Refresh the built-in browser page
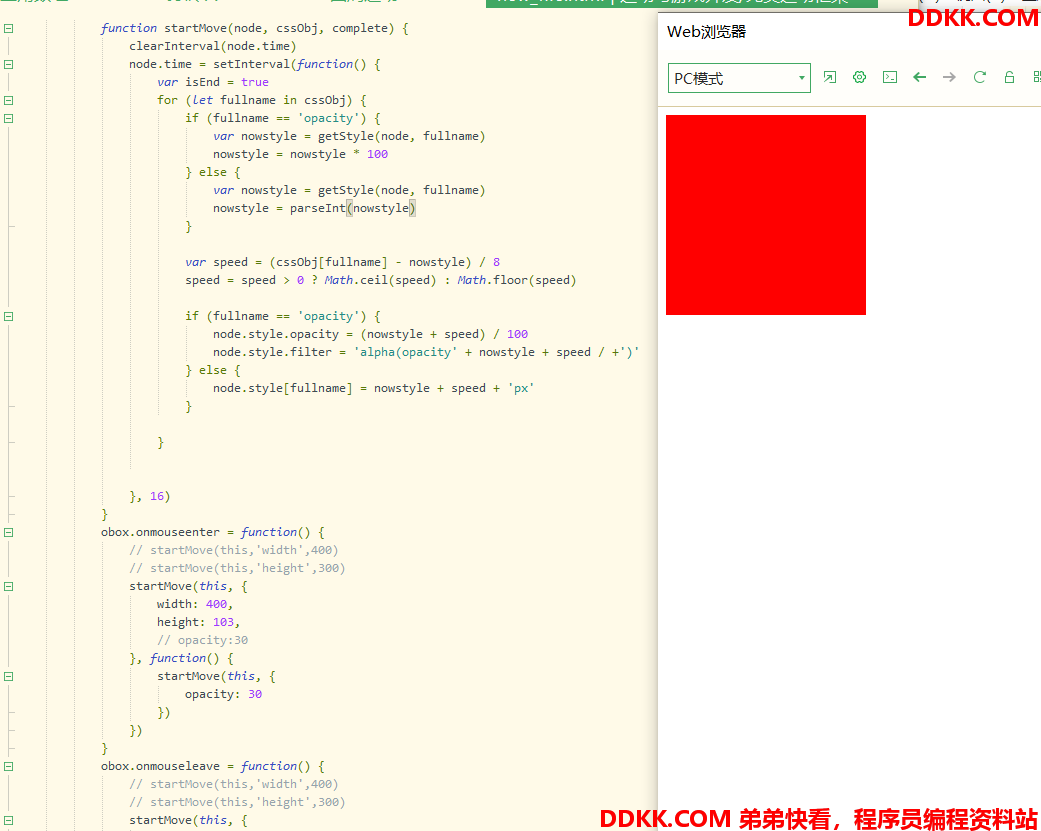Screen dimensions: 1041x831 tap(979, 77)
